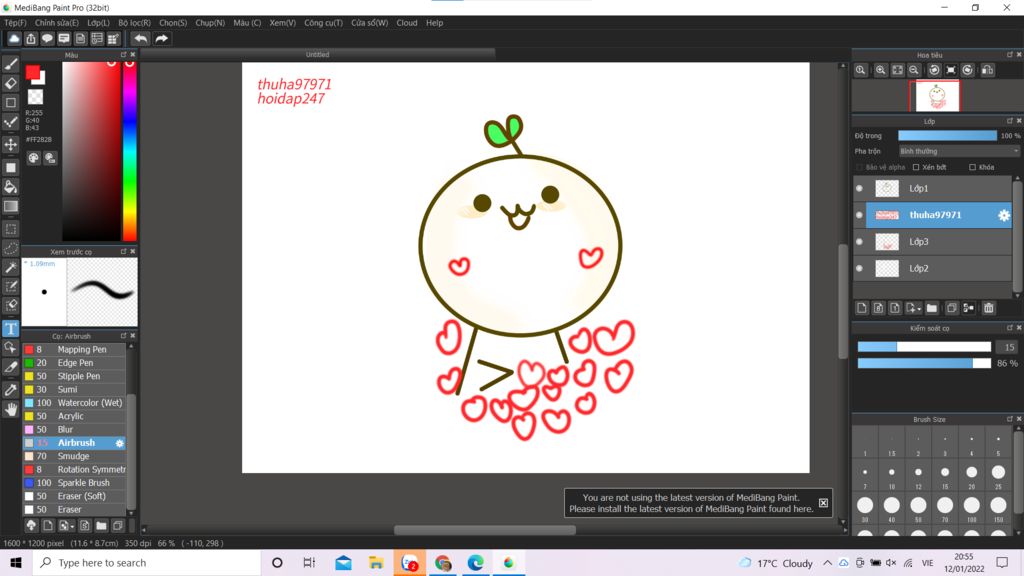Open Microsoft Edge from taskbar
Viewport: 1024px width, 576px height.
tap(475, 563)
